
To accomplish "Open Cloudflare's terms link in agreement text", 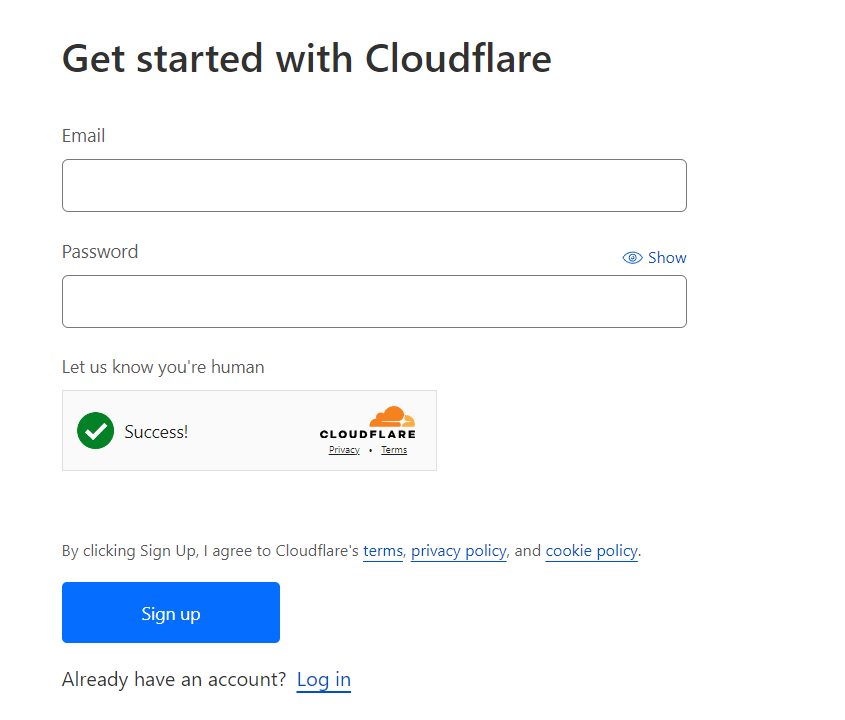I will (x=383, y=551).
